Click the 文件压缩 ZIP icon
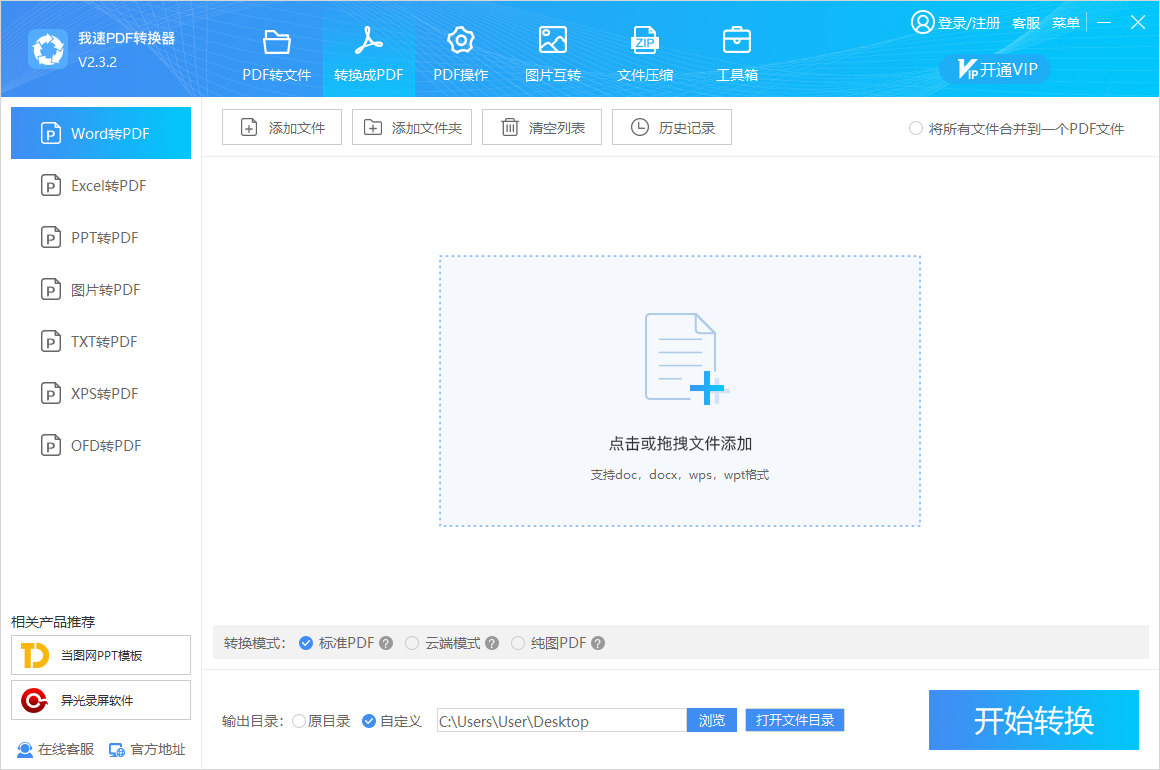This screenshot has width=1160, height=770. pos(644,42)
